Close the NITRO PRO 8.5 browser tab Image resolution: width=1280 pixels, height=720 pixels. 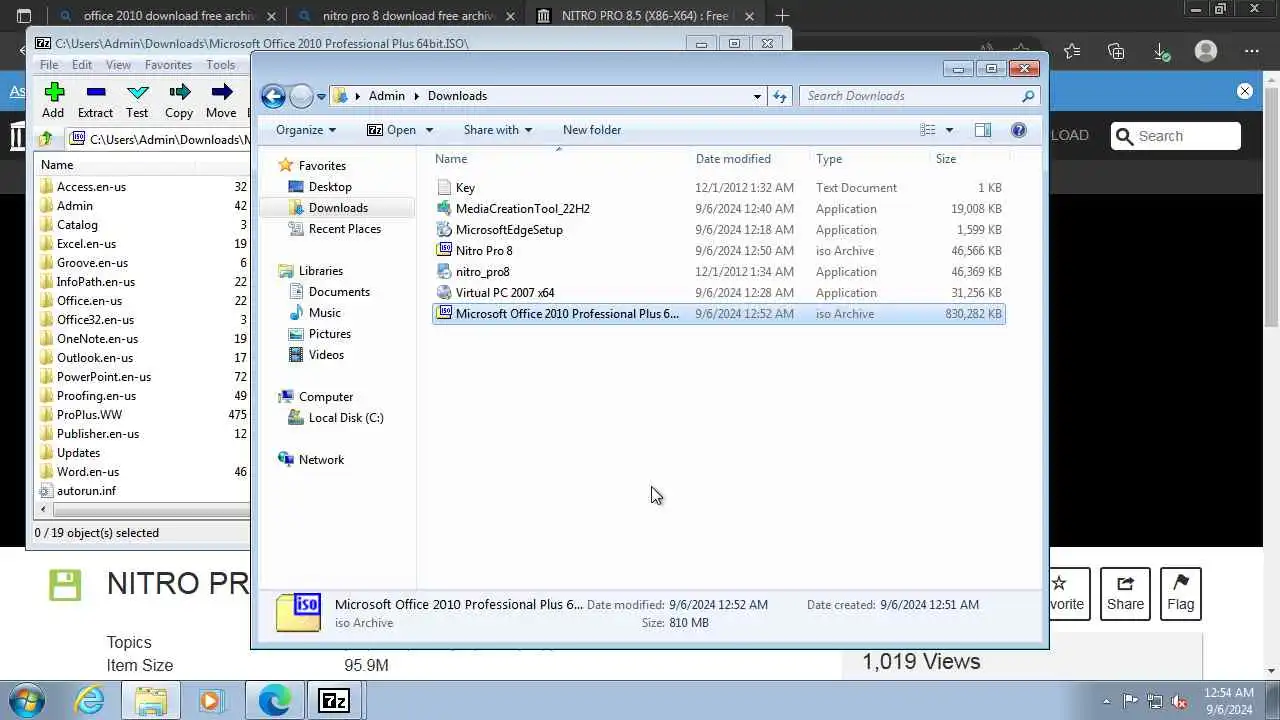[749, 16]
